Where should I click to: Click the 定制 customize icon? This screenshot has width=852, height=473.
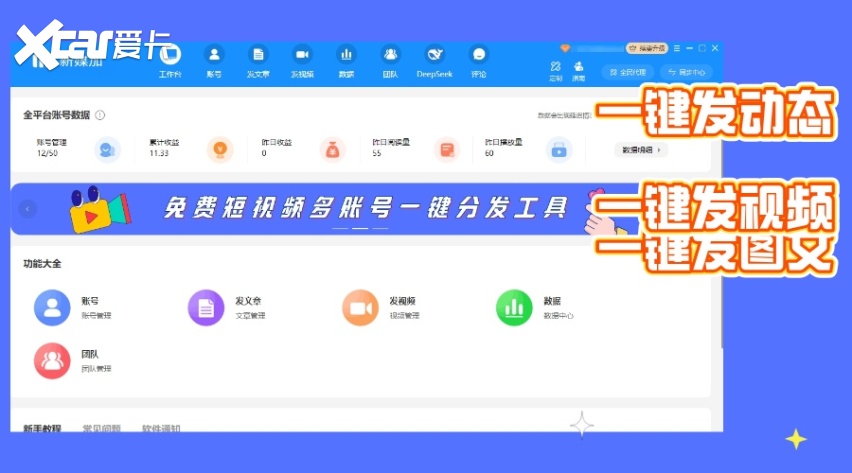click(x=555, y=66)
